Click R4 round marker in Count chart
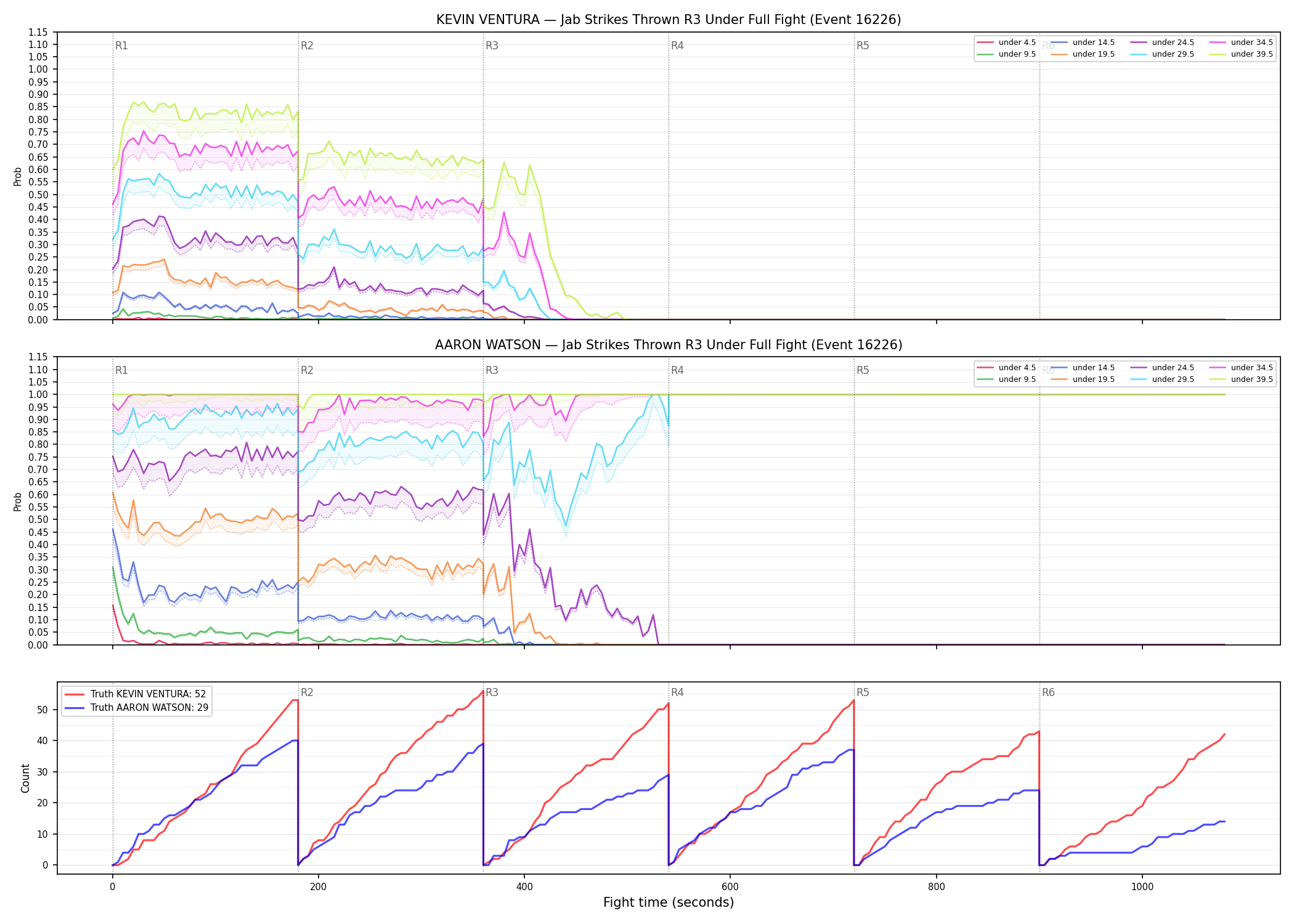The height and width of the screenshot is (924, 1294). (x=677, y=692)
